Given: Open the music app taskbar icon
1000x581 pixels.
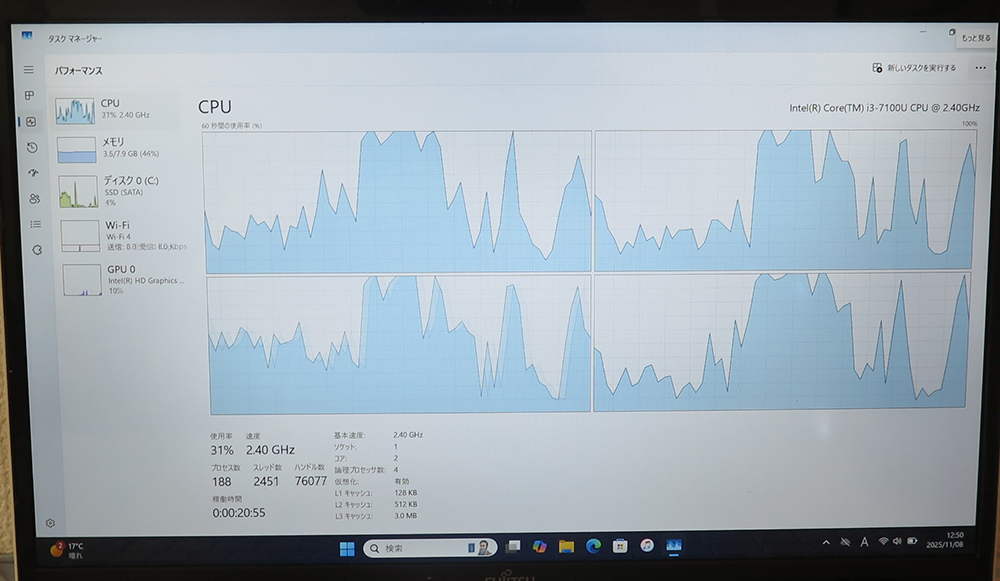Looking at the screenshot, I should 647,545.
